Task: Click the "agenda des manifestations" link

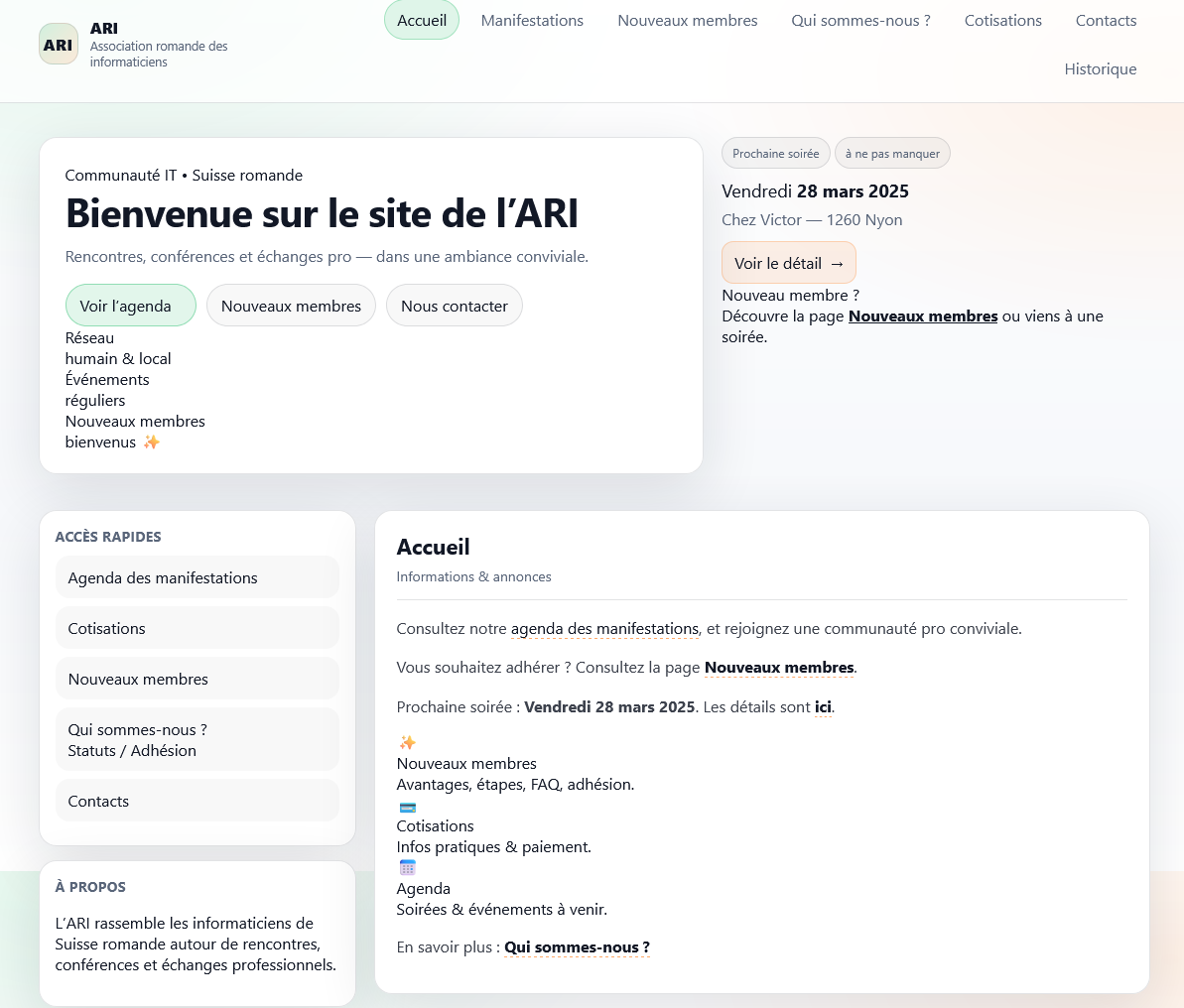Action: tap(604, 628)
